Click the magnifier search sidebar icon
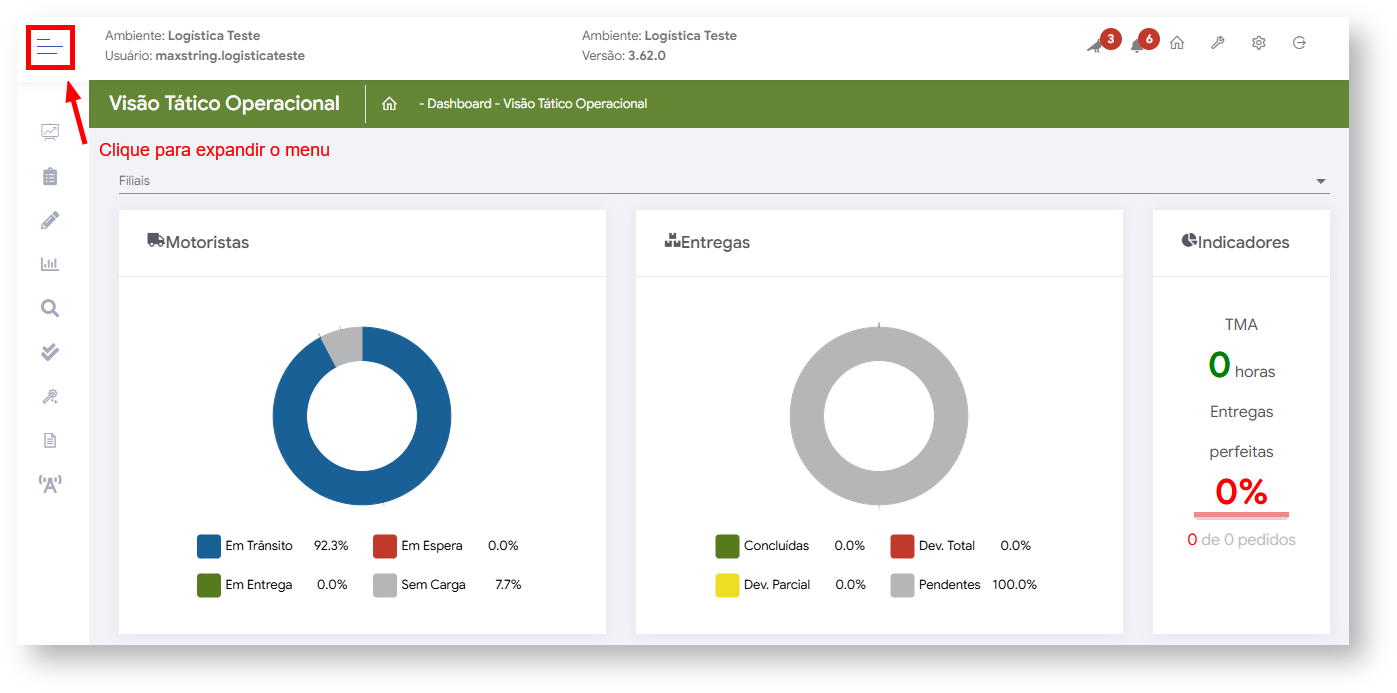This screenshot has height=693, width=1397. click(50, 308)
